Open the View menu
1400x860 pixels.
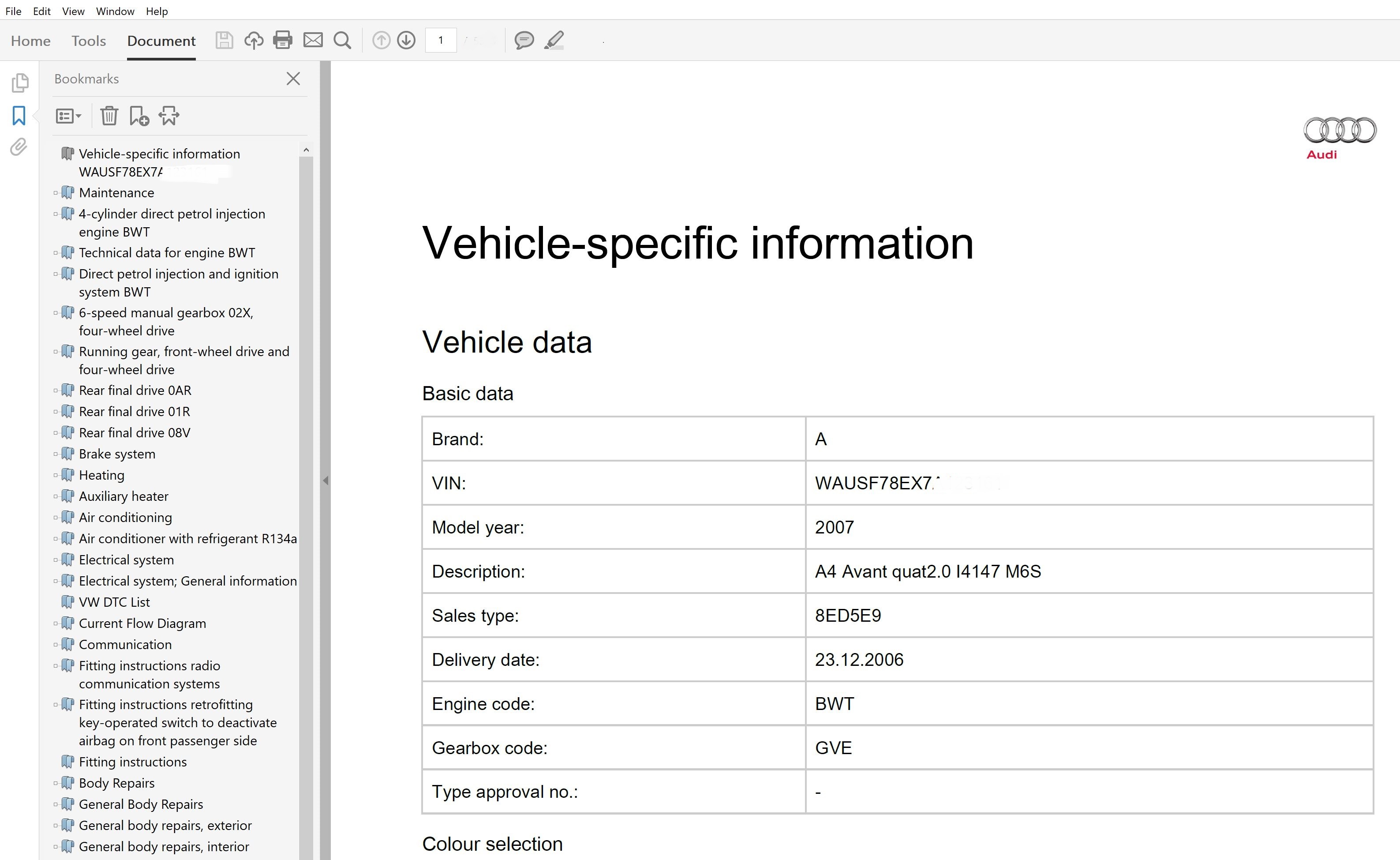tap(73, 11)
